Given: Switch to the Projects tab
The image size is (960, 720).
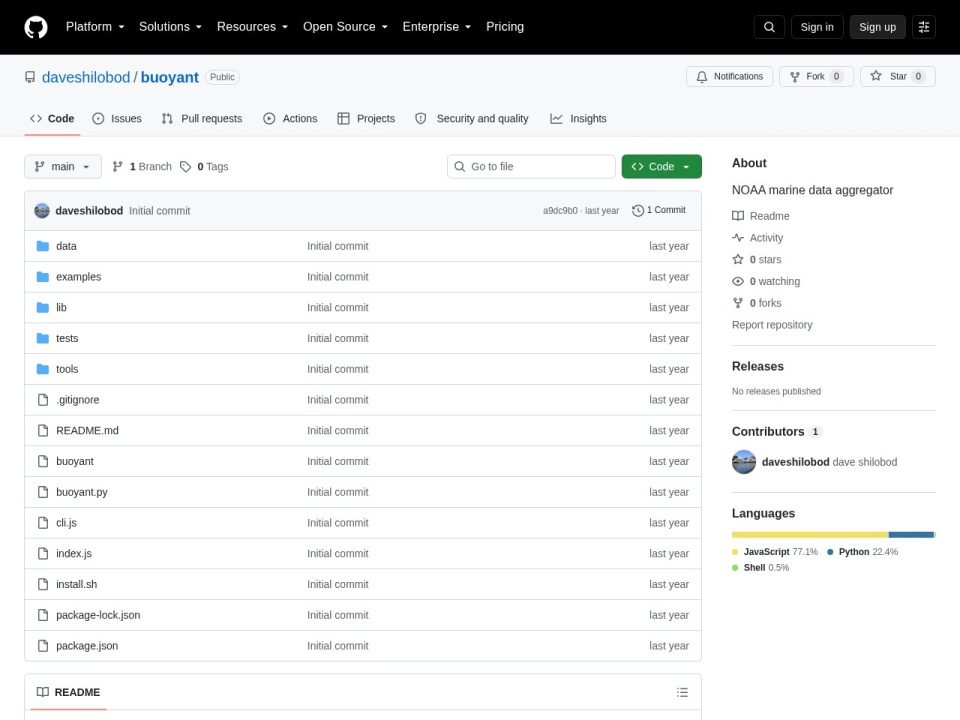Looking at the screenshot, I should click(366, 119).
